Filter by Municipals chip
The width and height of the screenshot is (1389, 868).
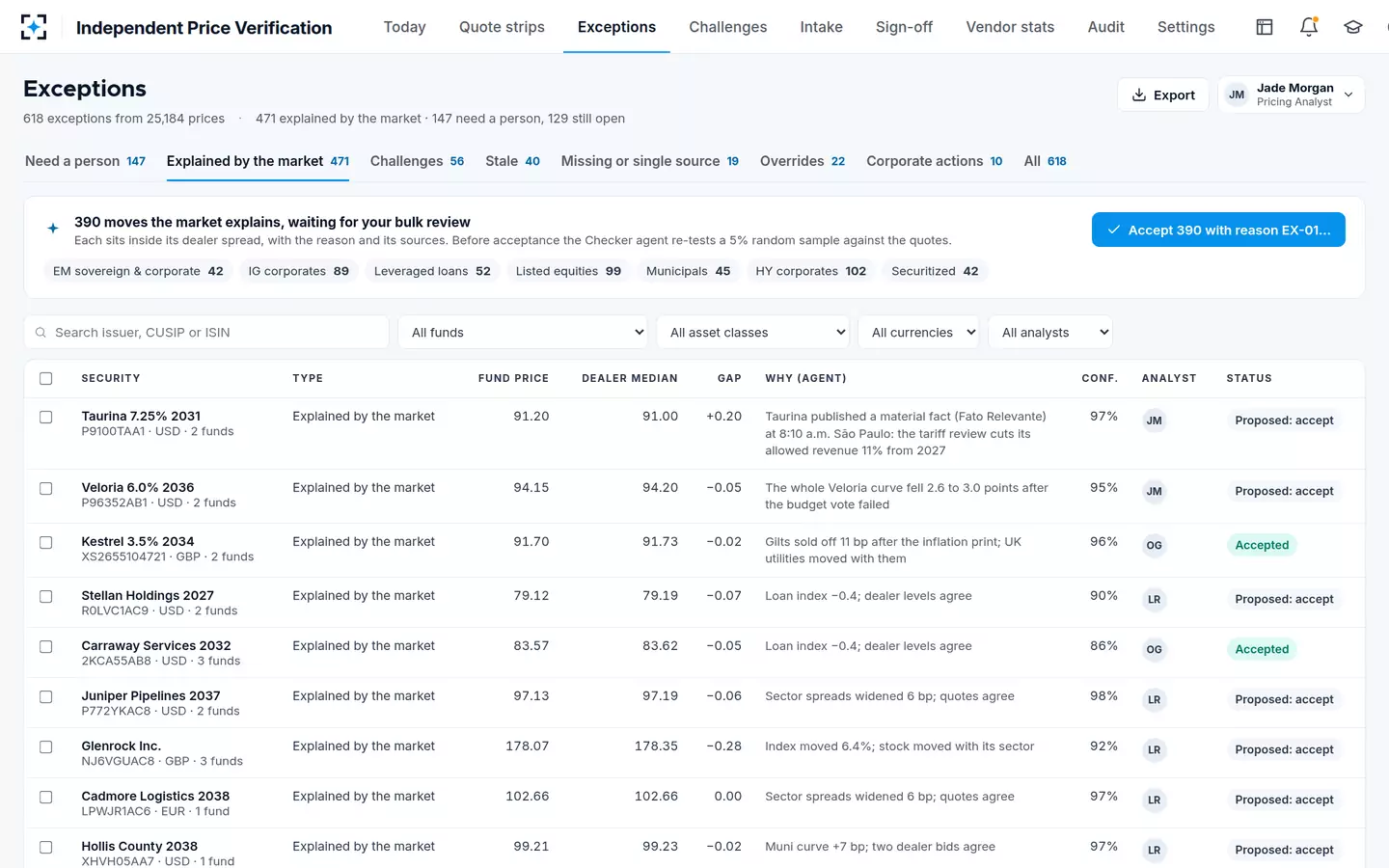pyautogui.click(x=689, y=271)
